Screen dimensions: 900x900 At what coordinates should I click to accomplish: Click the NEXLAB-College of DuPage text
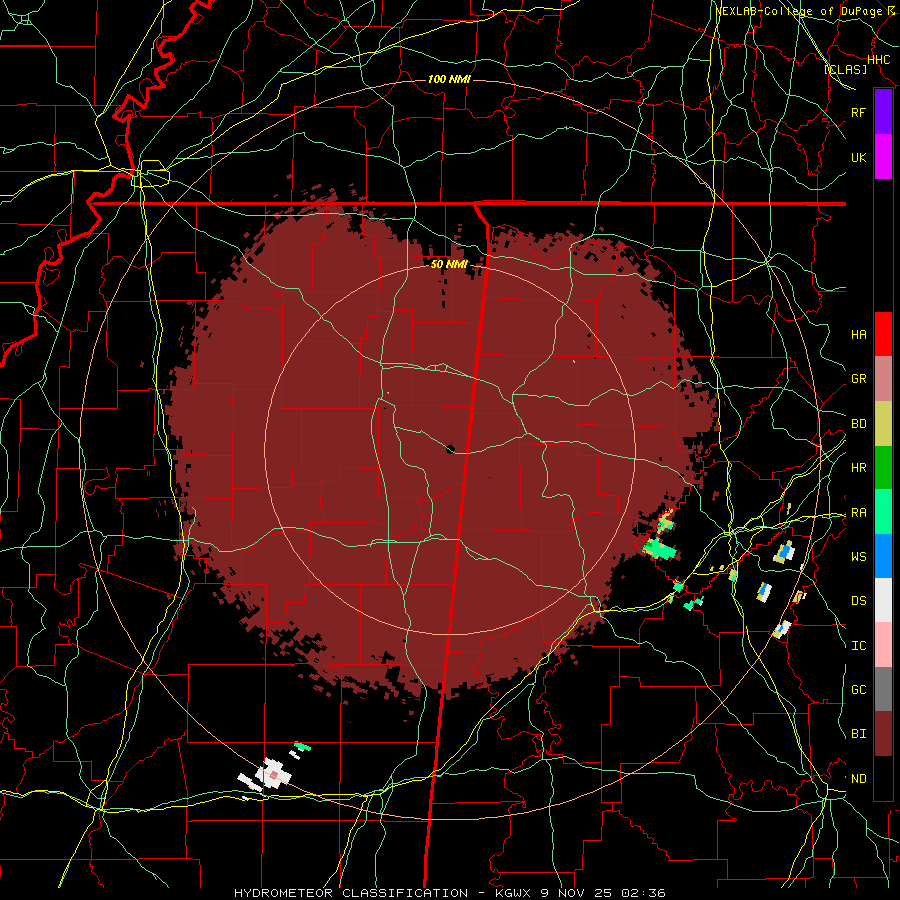pyautogui.click(x=802, y=11)
